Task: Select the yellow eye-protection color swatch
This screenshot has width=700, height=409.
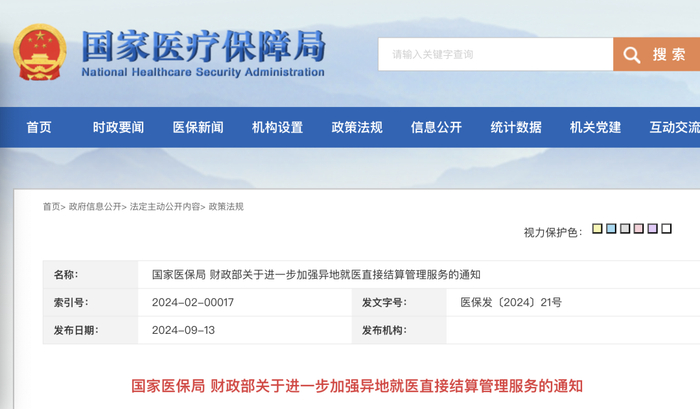Action: click(597, 229)
